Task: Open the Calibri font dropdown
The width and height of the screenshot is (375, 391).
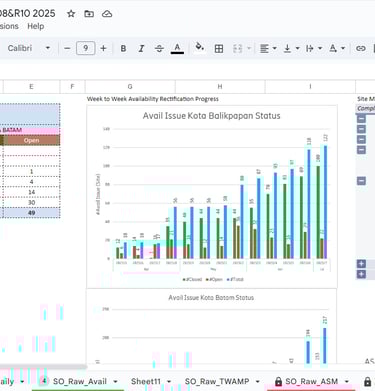Action: (29, 48)
